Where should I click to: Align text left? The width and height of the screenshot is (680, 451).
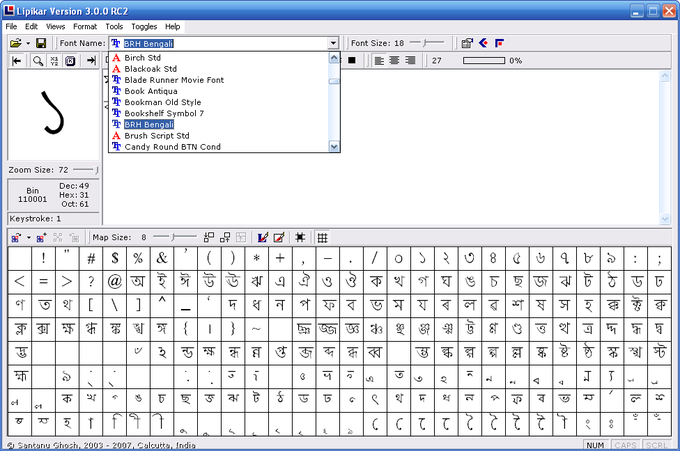pos(379,60)
